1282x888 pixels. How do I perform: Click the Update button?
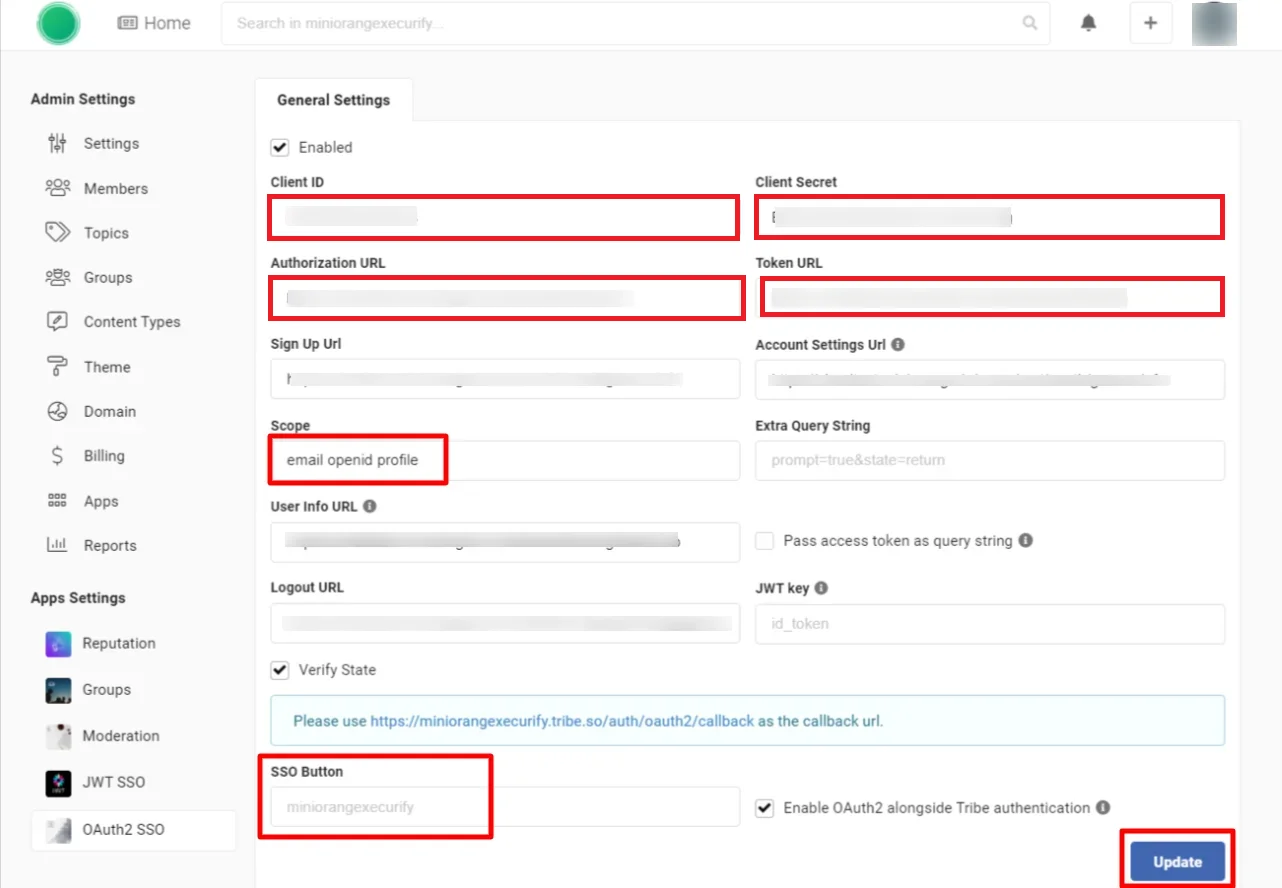(x=1177, y=861)
